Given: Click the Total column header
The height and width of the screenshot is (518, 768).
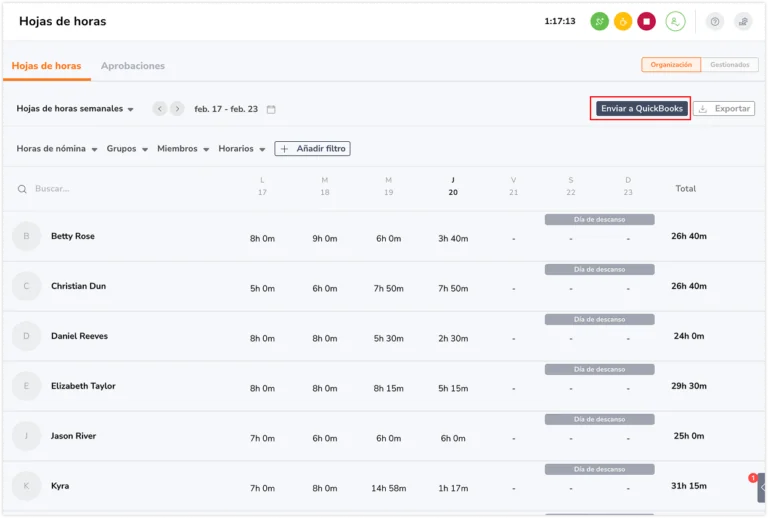Looking at the screenshot, I should pyautogui.click(x=686, y=188).
